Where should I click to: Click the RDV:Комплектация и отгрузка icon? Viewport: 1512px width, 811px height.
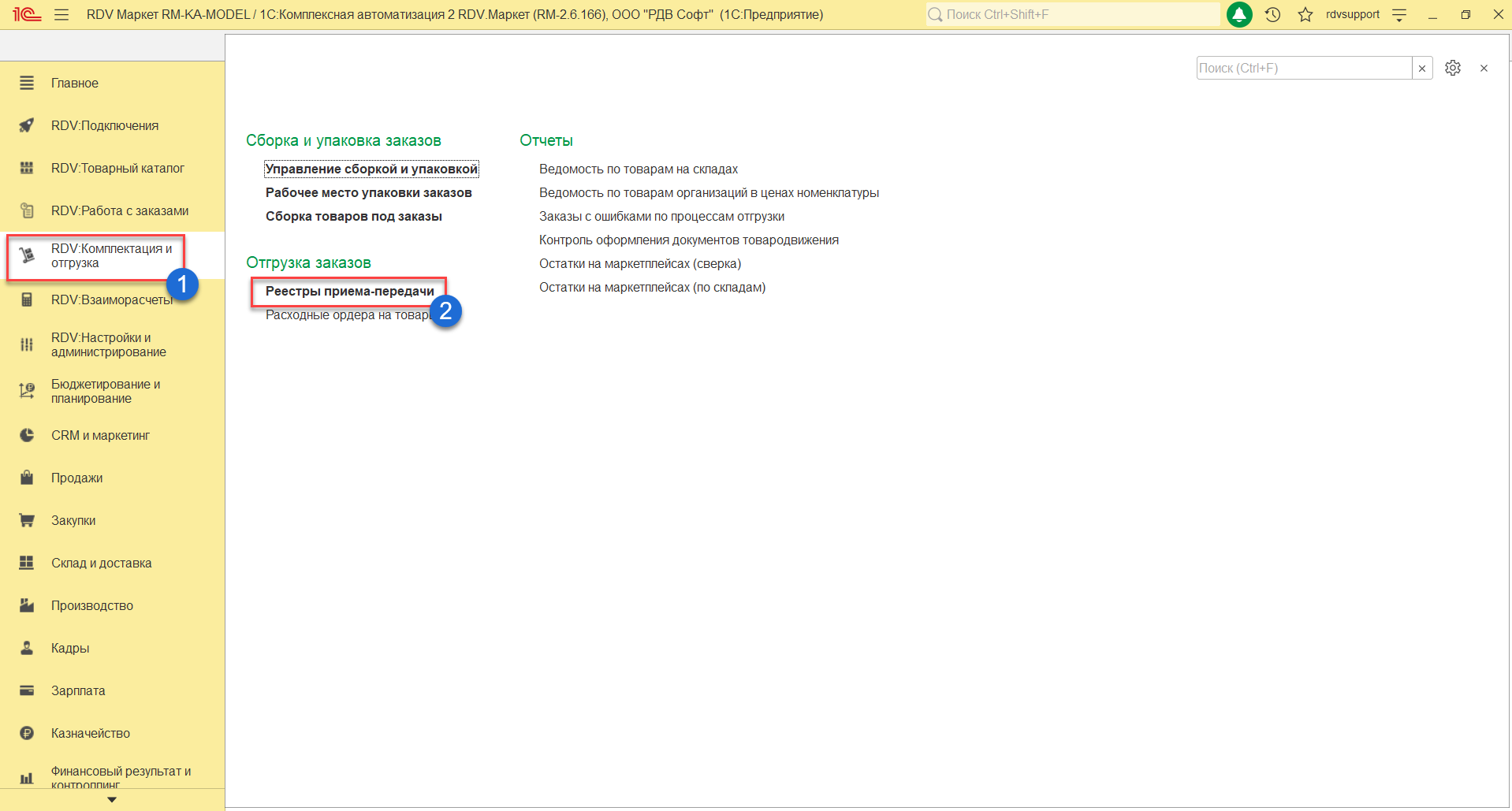[x=27, y=255]
